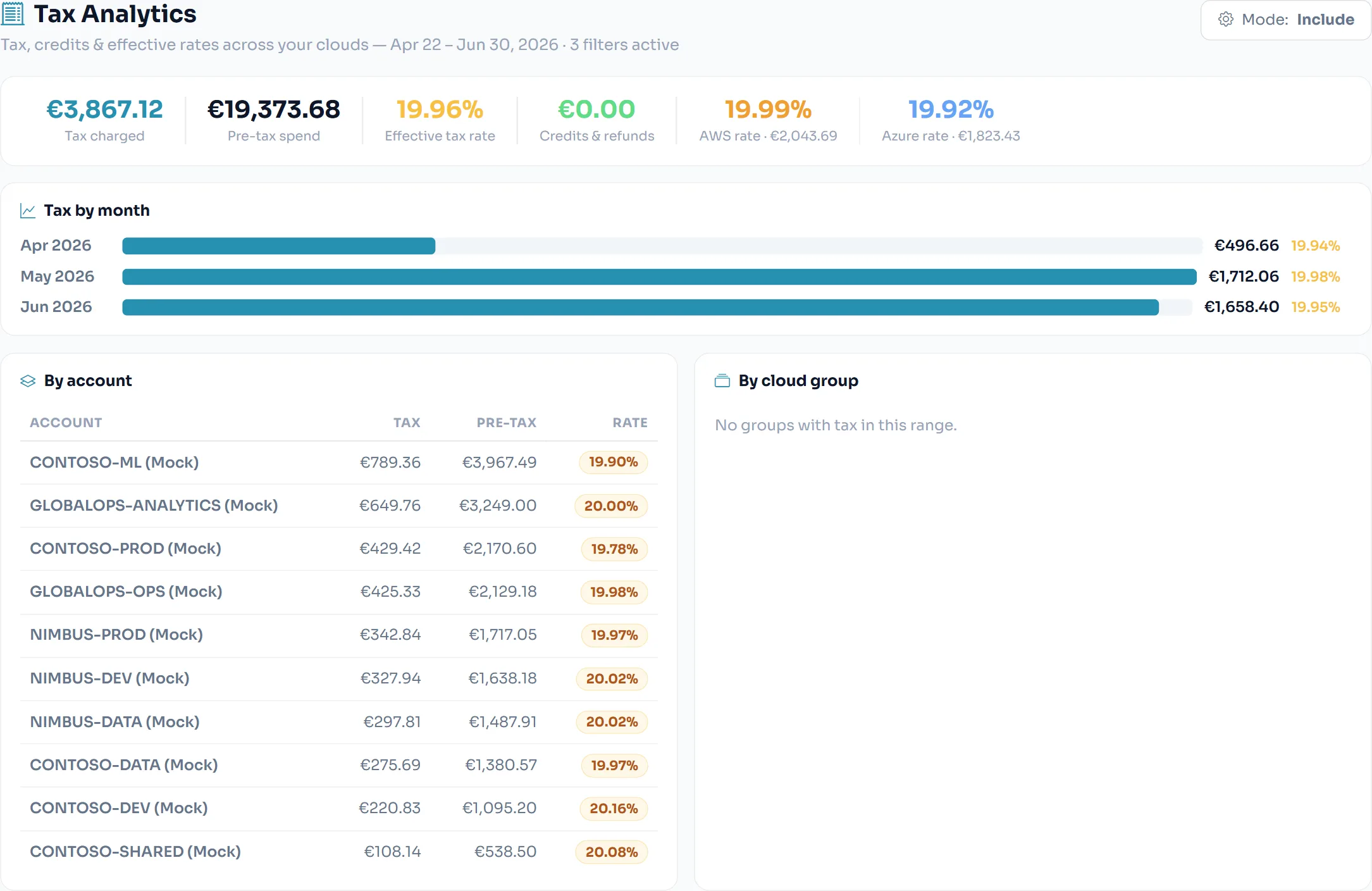Click the €342.84 tax amount
1372x891 pixels.
tap(390, 635)
